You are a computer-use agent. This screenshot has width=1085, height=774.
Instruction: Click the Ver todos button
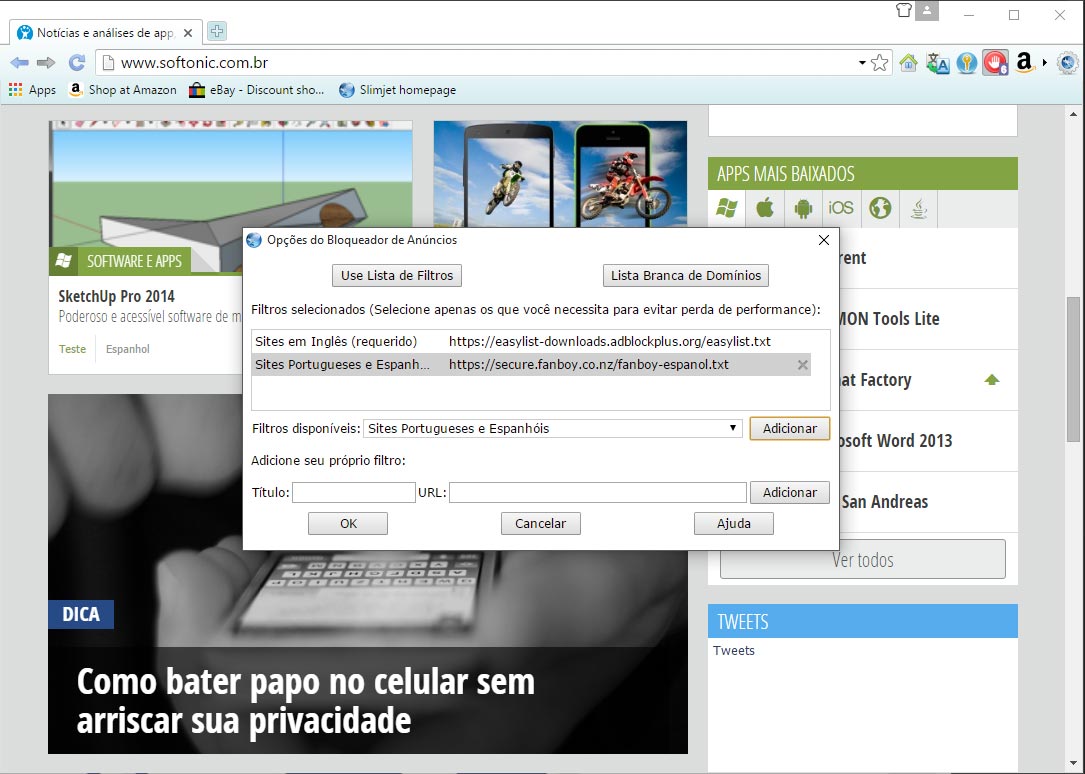pos(863,560)
